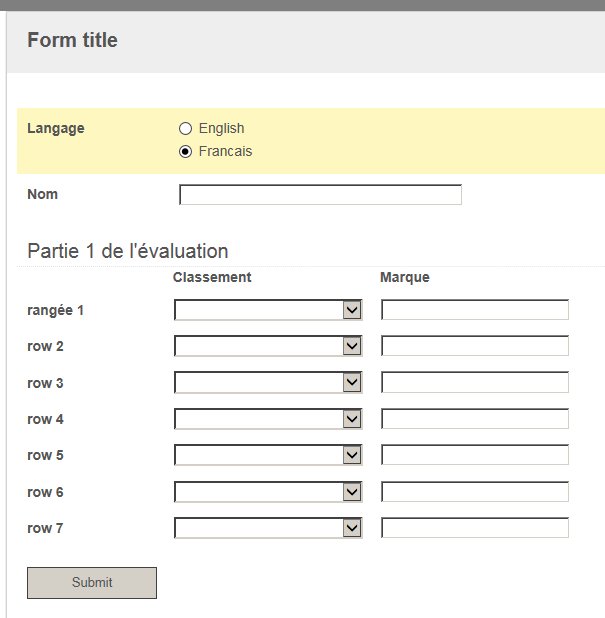
Task: Click the Marque field for row 6
Action: click(x=475, y=492)
